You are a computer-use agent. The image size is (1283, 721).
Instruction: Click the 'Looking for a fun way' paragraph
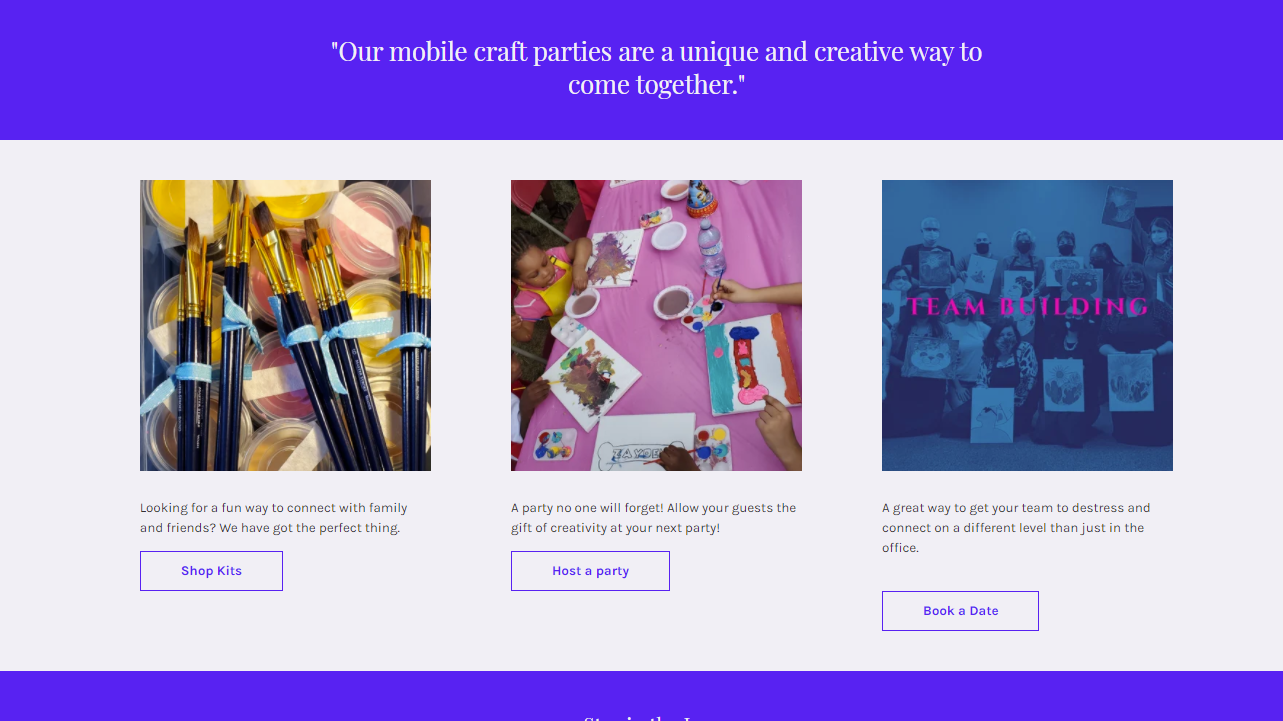274,518
